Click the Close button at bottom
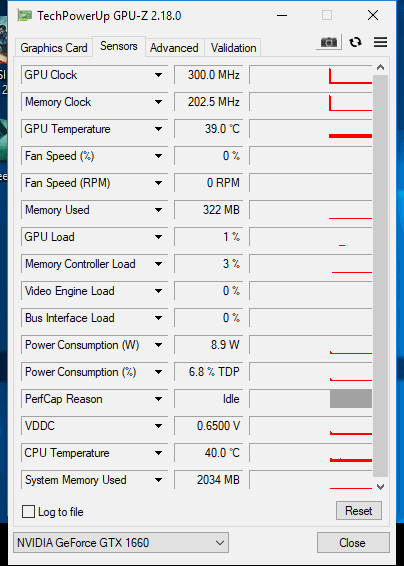The image size is (404, 566). 353,543
